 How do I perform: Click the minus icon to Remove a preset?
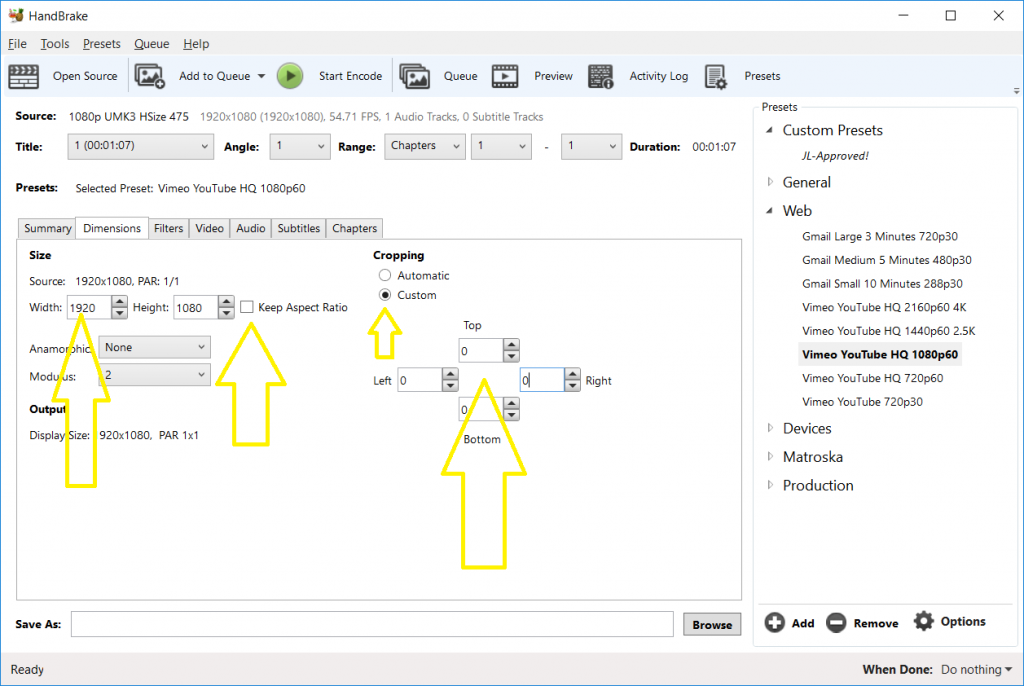point(836,623)
